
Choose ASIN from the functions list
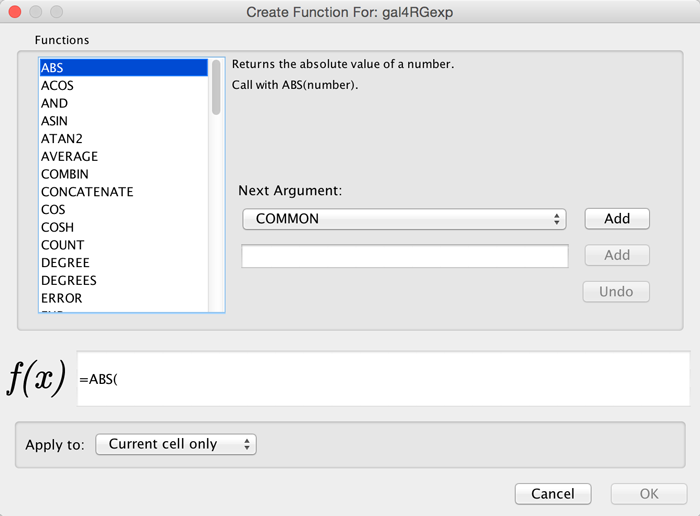(55, 121)
